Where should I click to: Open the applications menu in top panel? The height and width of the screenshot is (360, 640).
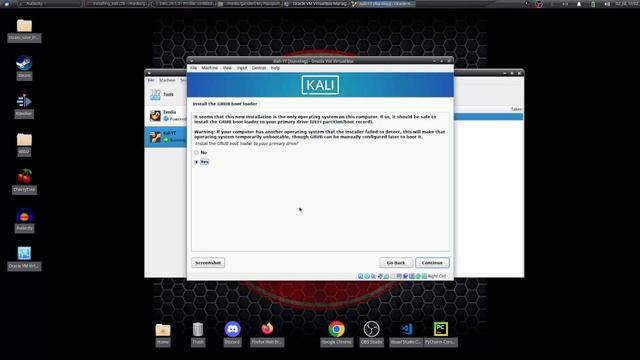tap(6, 4)
